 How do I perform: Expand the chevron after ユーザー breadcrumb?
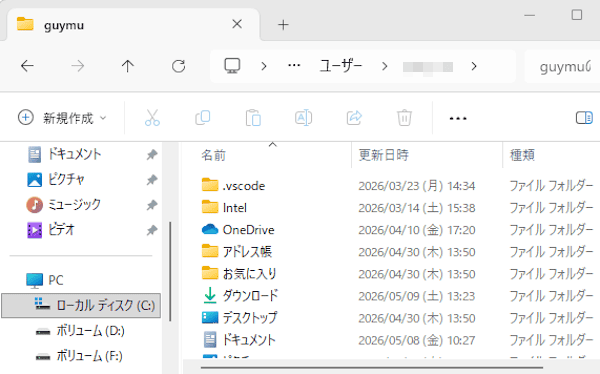tap(385, 66)
